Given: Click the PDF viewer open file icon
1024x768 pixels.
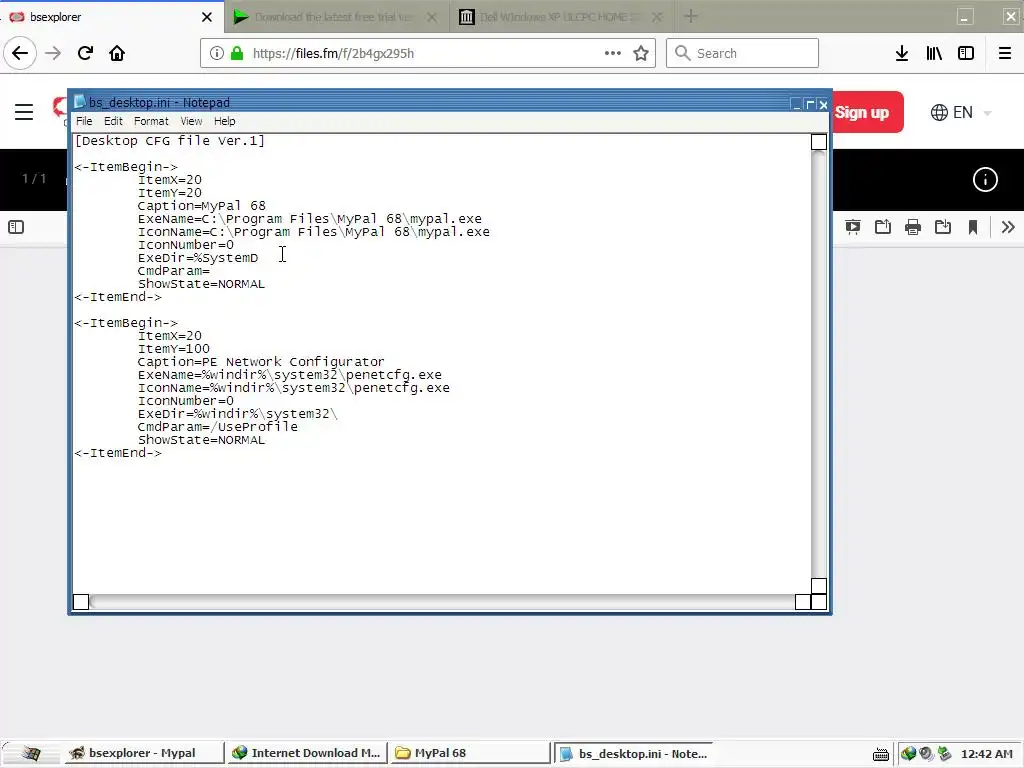Looking at the screenshot, I should 883,227.
